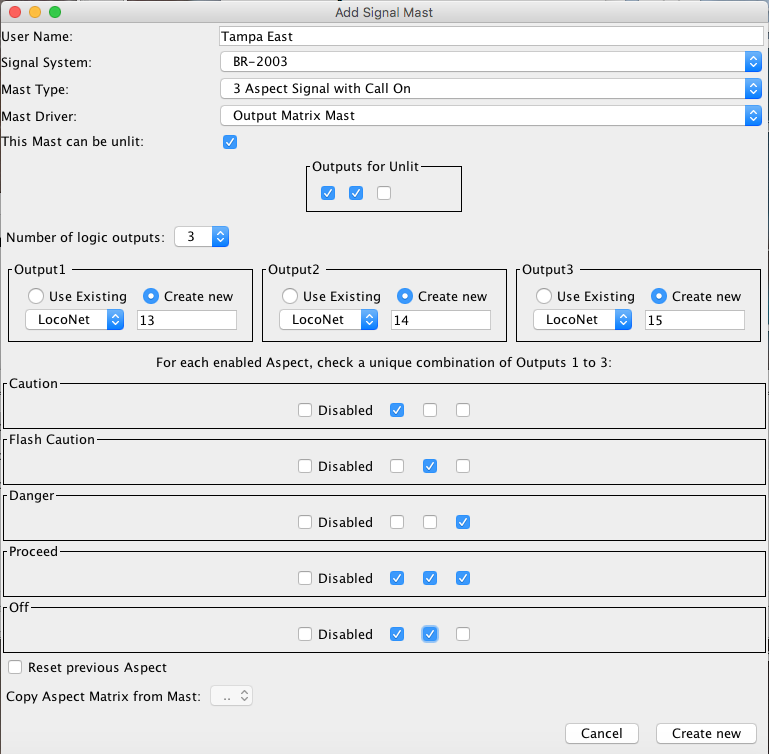This screenshot has width=769, height=754.
Task: Click the green zoom window button
Action: 54,12
